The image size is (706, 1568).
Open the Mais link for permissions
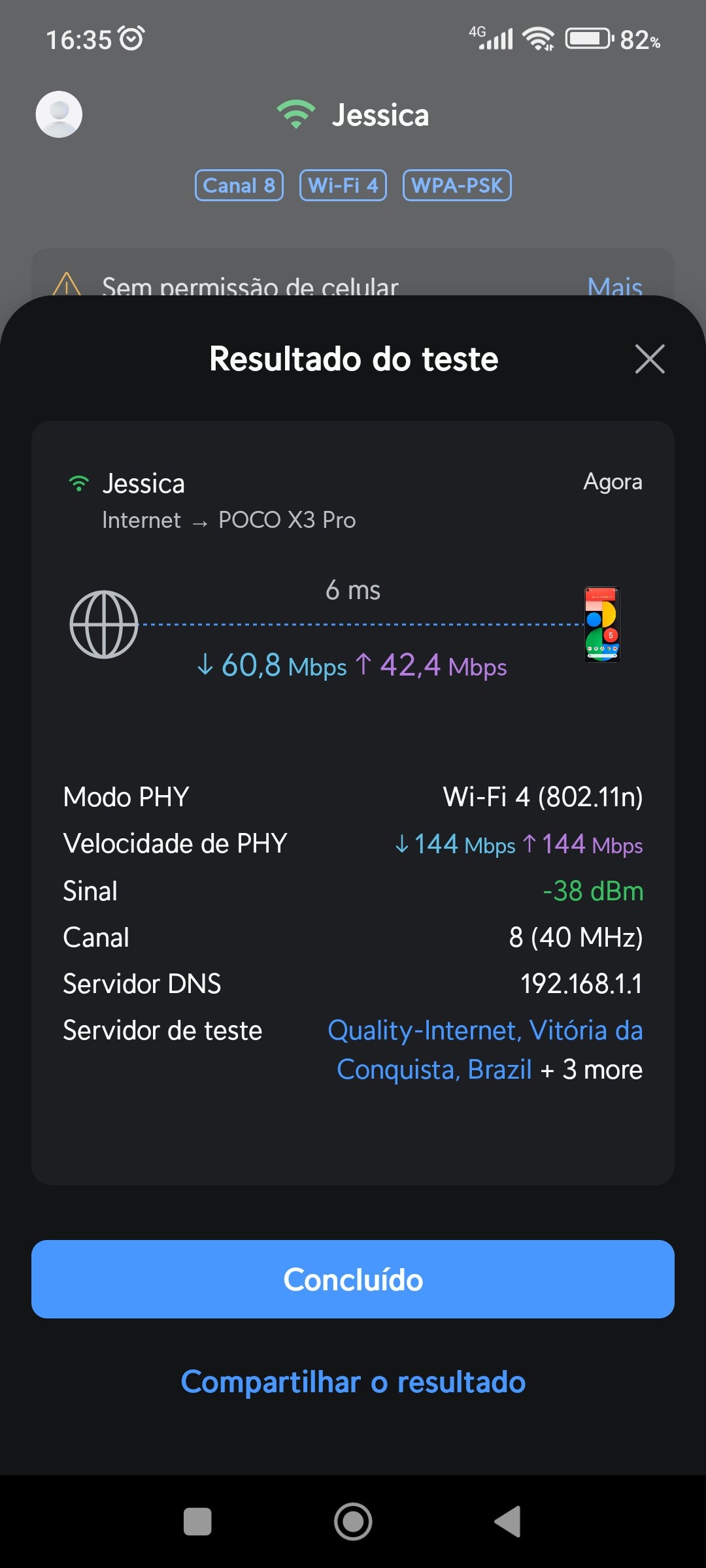614,286
